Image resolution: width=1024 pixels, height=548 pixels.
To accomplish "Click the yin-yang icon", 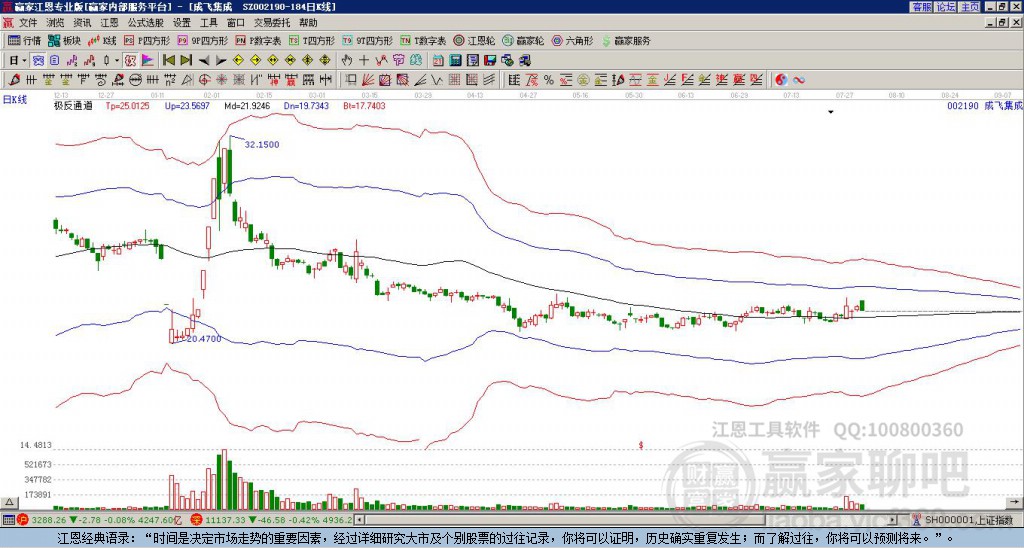I will [x=781, y=80].
